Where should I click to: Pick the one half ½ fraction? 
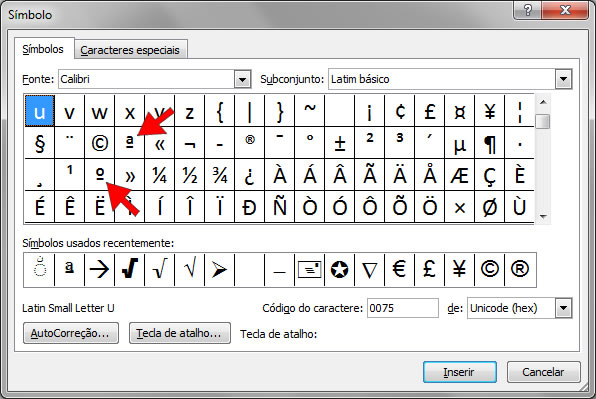pyautogui.click(x=190, y=174)
